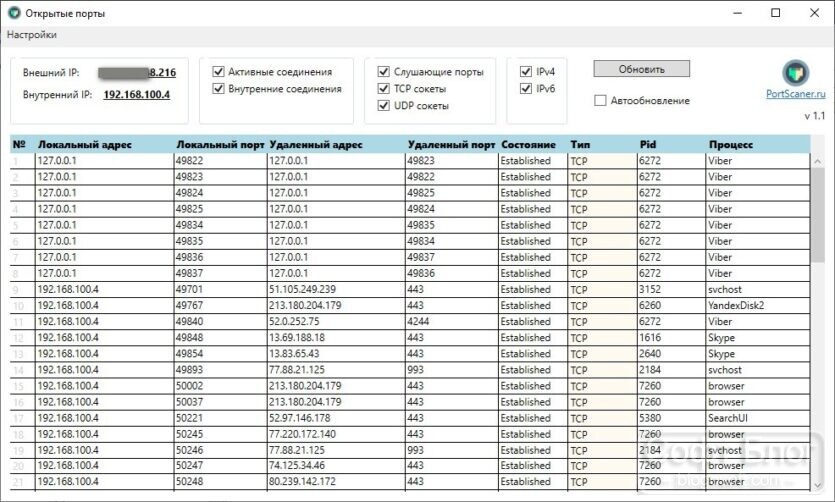Select the SearchUI process cell
Screen dimensions: 835x502
tap(758, 418)
